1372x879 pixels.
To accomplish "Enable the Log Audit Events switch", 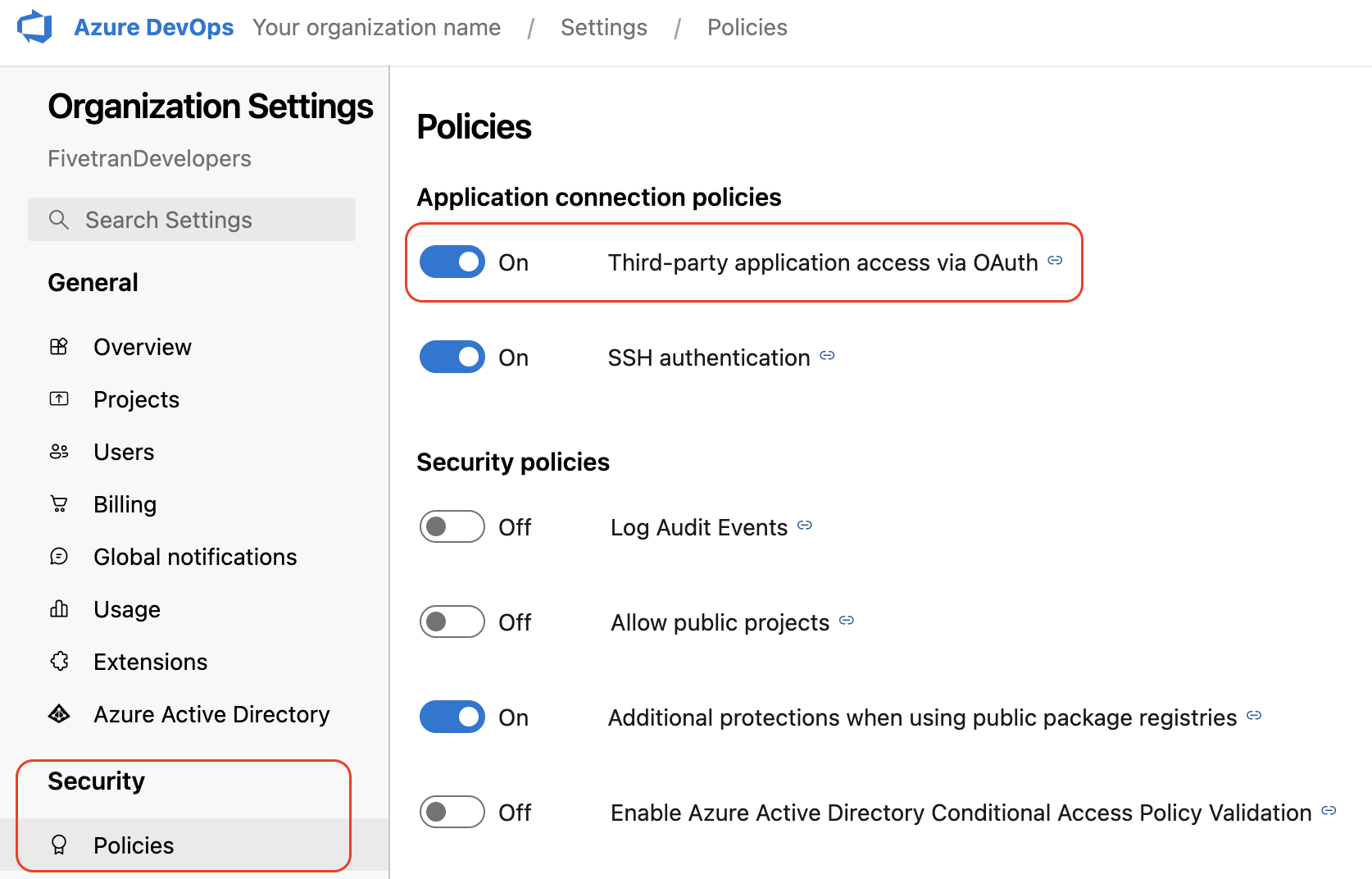I will click(452, 526).
